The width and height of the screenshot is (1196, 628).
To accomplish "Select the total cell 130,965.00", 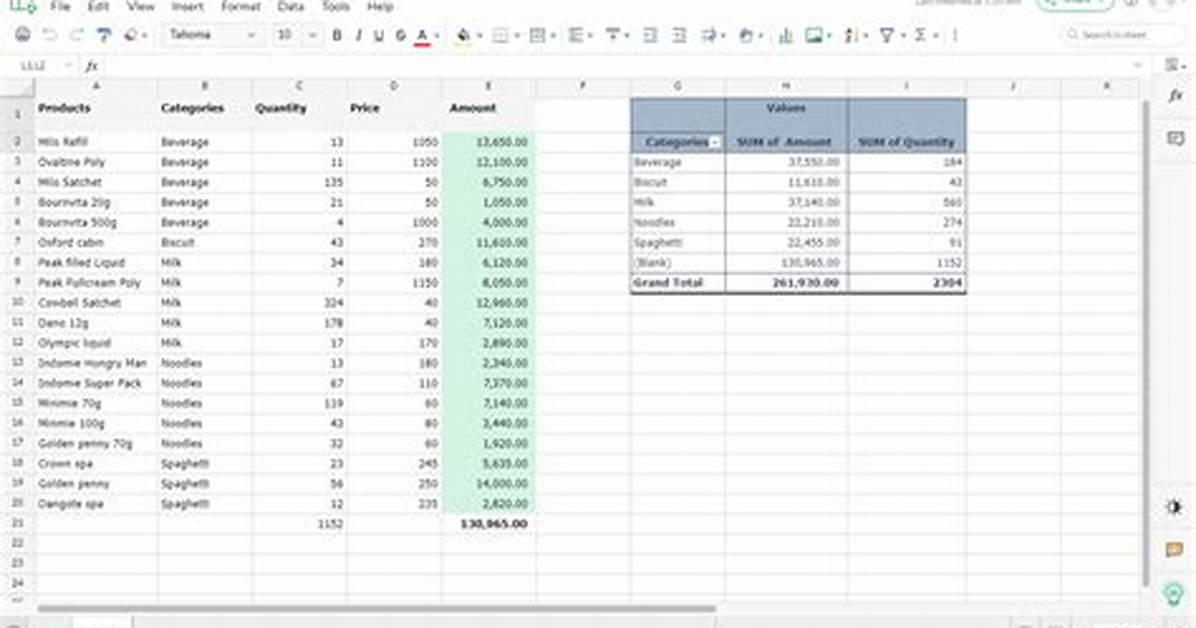I will tap(488, 524).
